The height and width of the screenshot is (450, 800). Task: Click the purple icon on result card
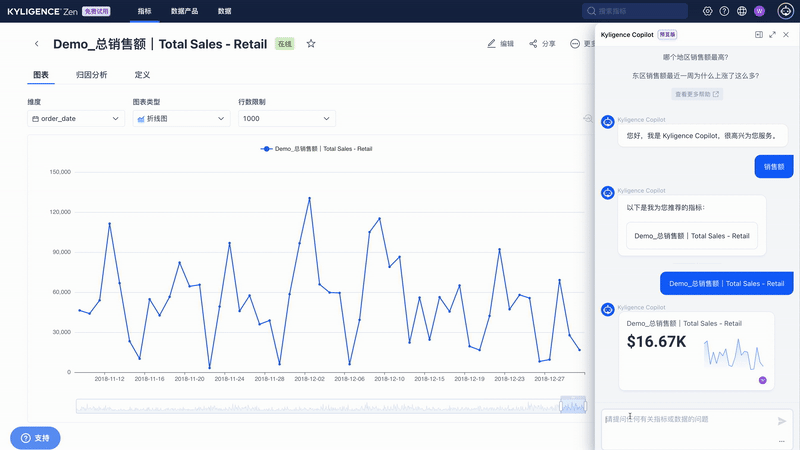(763, 380)
